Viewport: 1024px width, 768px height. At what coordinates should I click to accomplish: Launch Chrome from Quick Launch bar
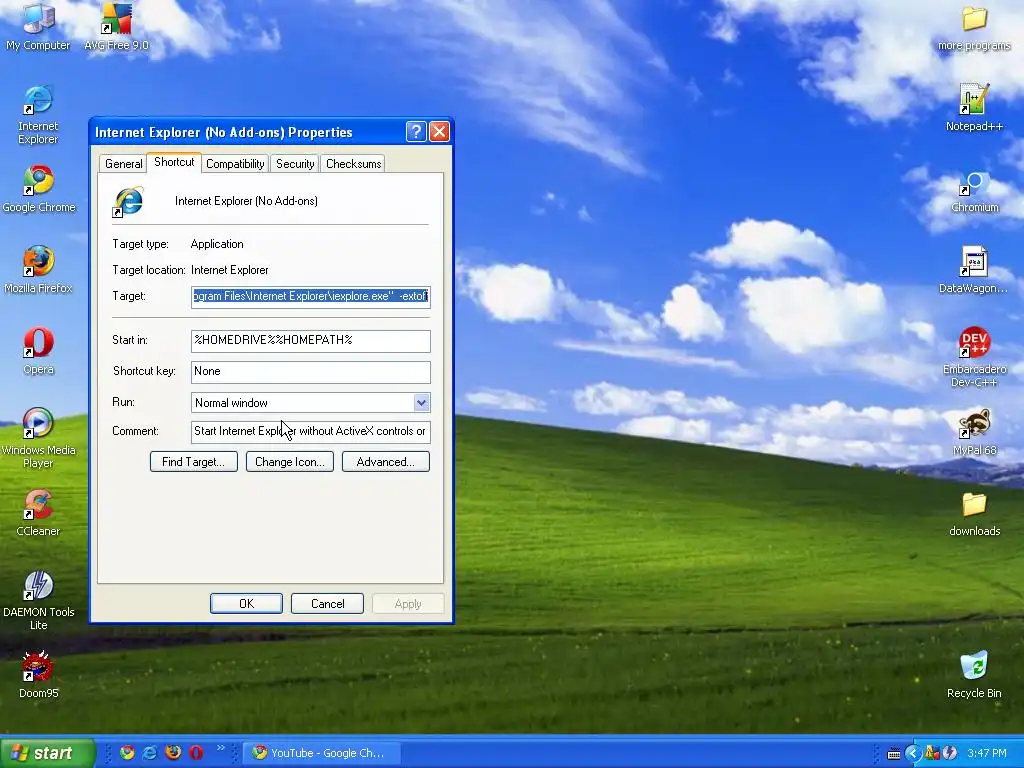[x=127, y=752]
